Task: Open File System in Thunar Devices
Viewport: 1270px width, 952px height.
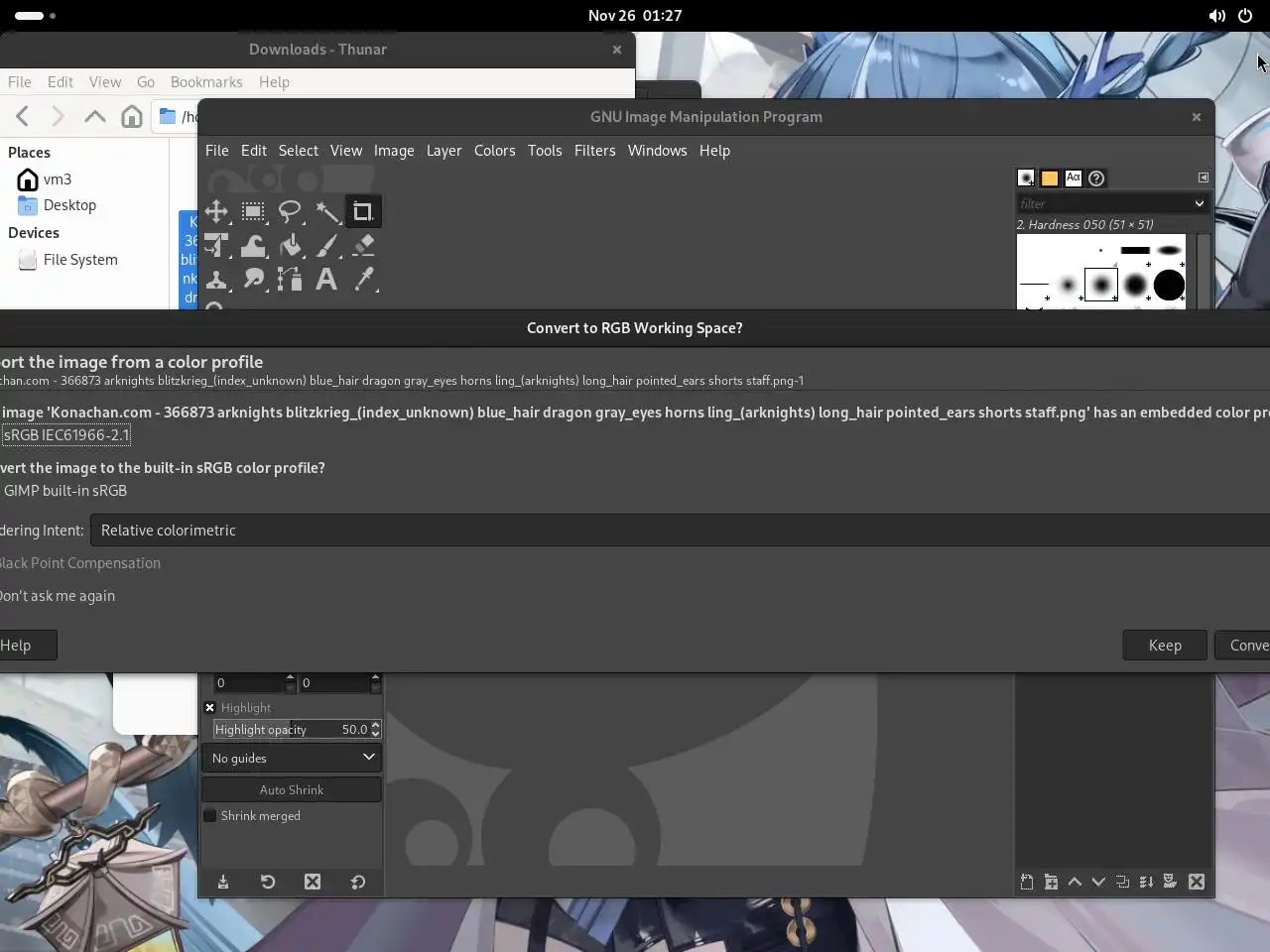Action: click(80, 260)
